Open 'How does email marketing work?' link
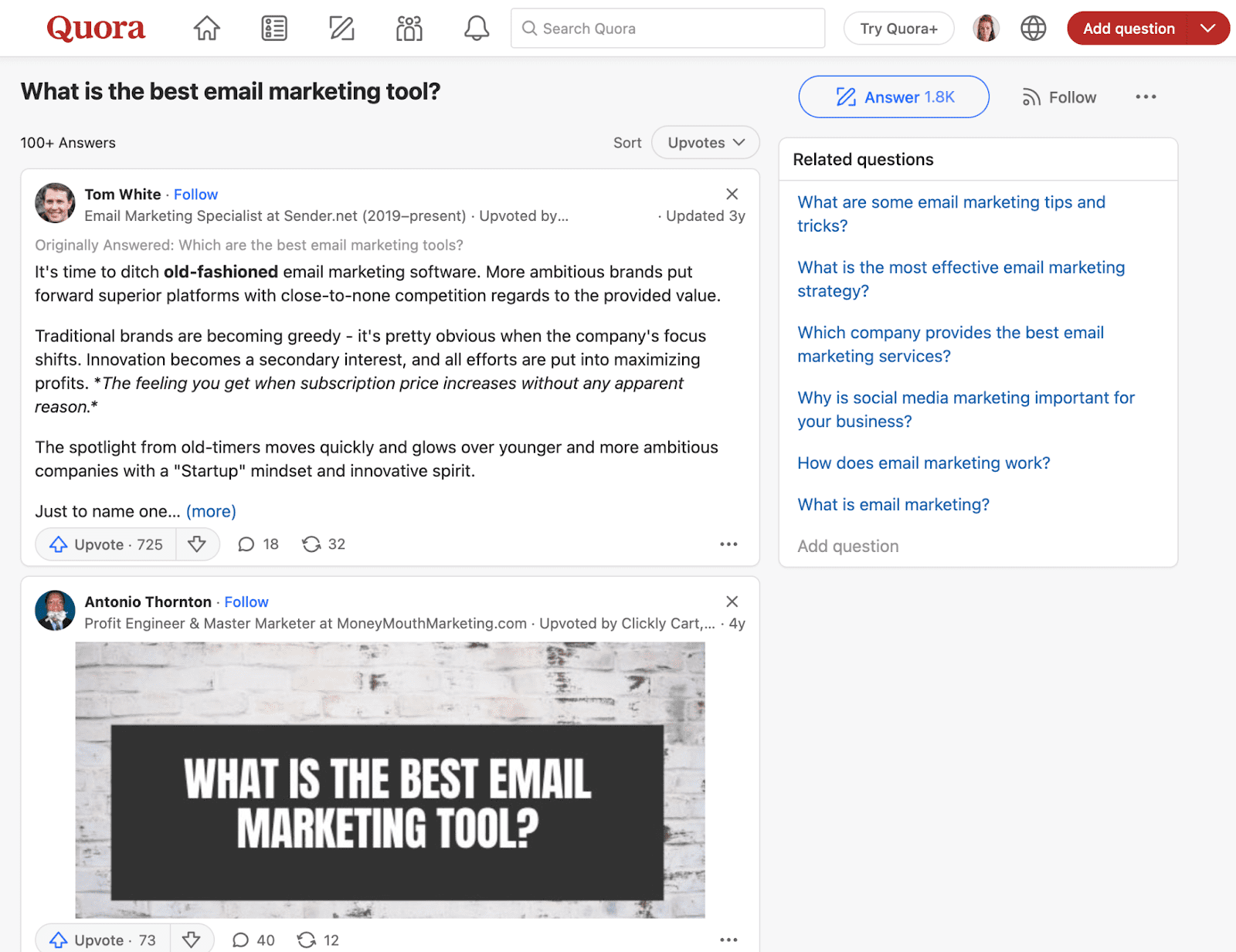This screenshot has width=1236, height=952. point(923,463)
